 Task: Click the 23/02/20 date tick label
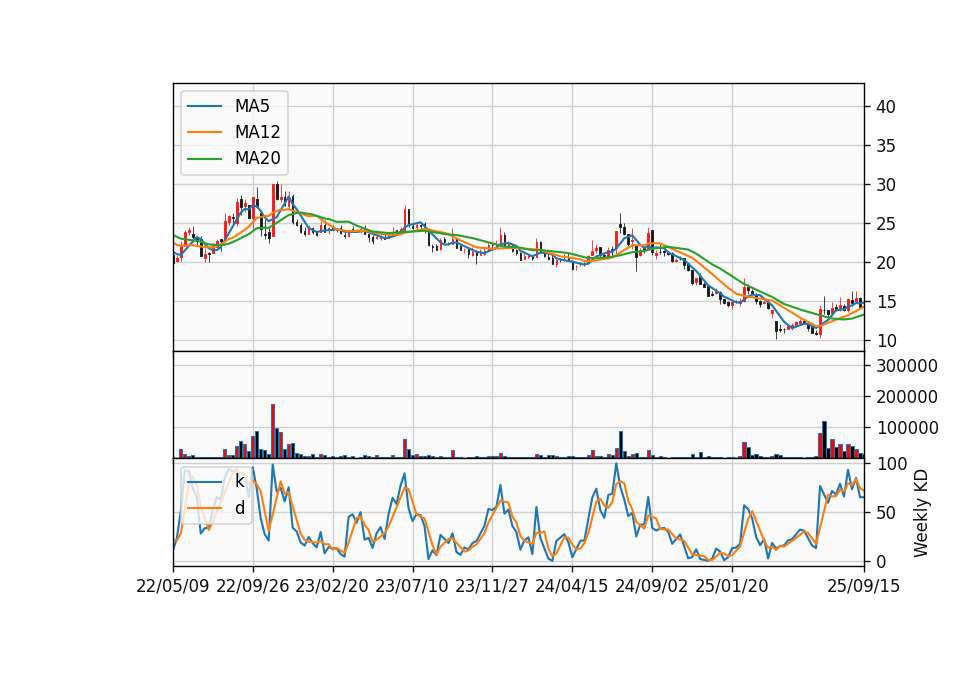click(x=332, y=586)
